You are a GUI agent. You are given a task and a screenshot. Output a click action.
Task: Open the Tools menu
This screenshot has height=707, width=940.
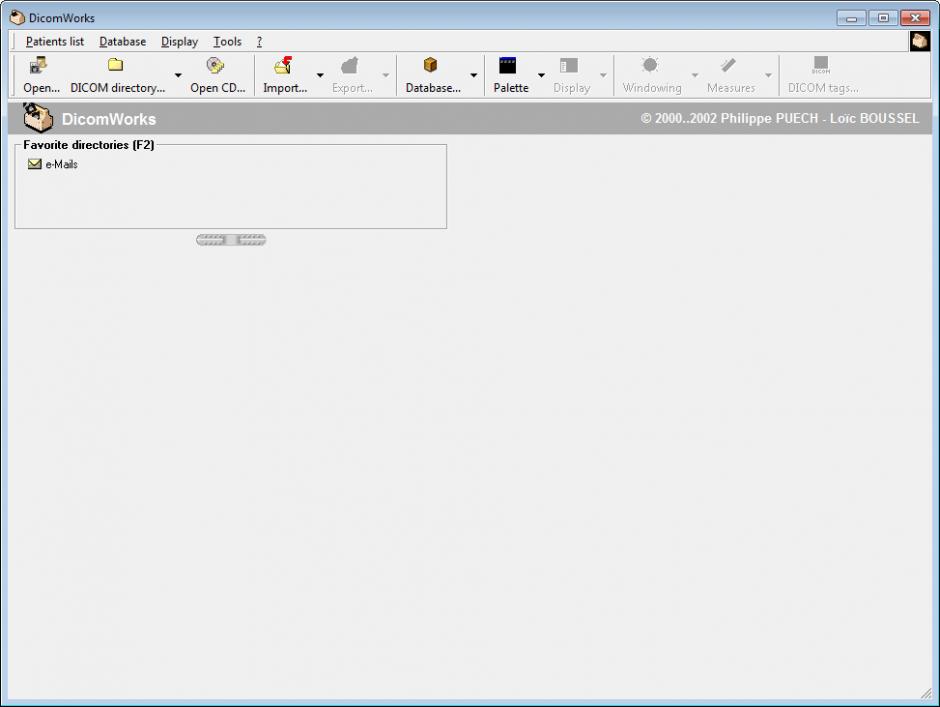(x=227, y=41)
